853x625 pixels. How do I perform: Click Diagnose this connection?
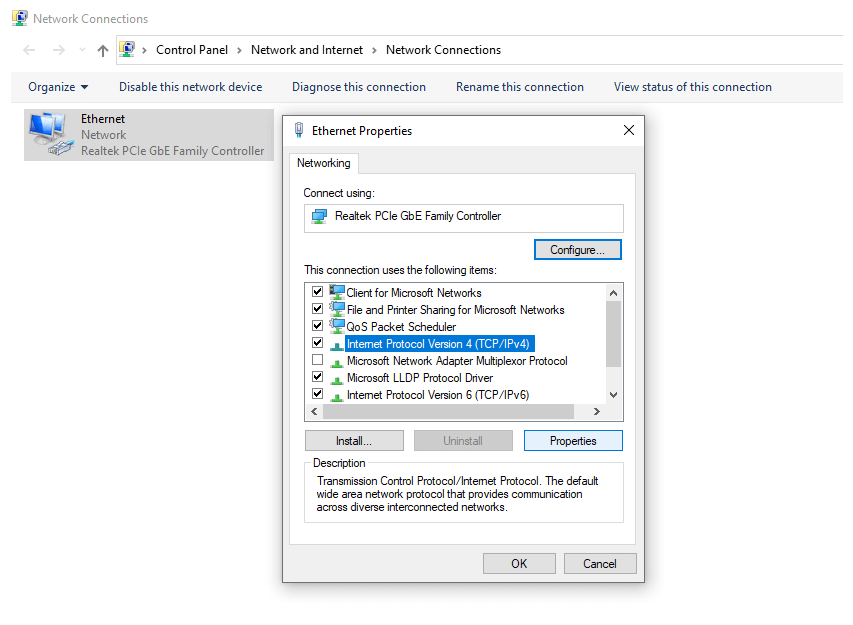pyautogui.click(x=358, y=87)
